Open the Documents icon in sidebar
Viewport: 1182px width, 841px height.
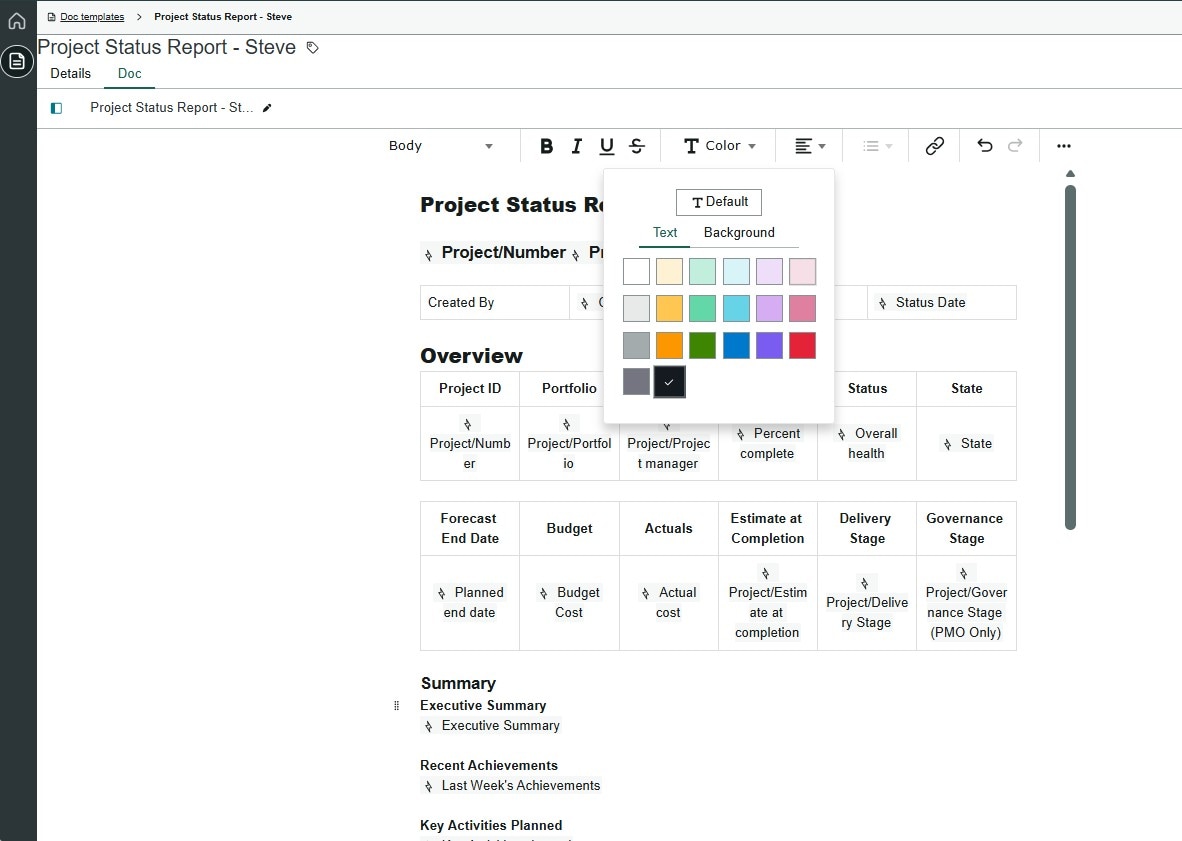pos(17,62)
